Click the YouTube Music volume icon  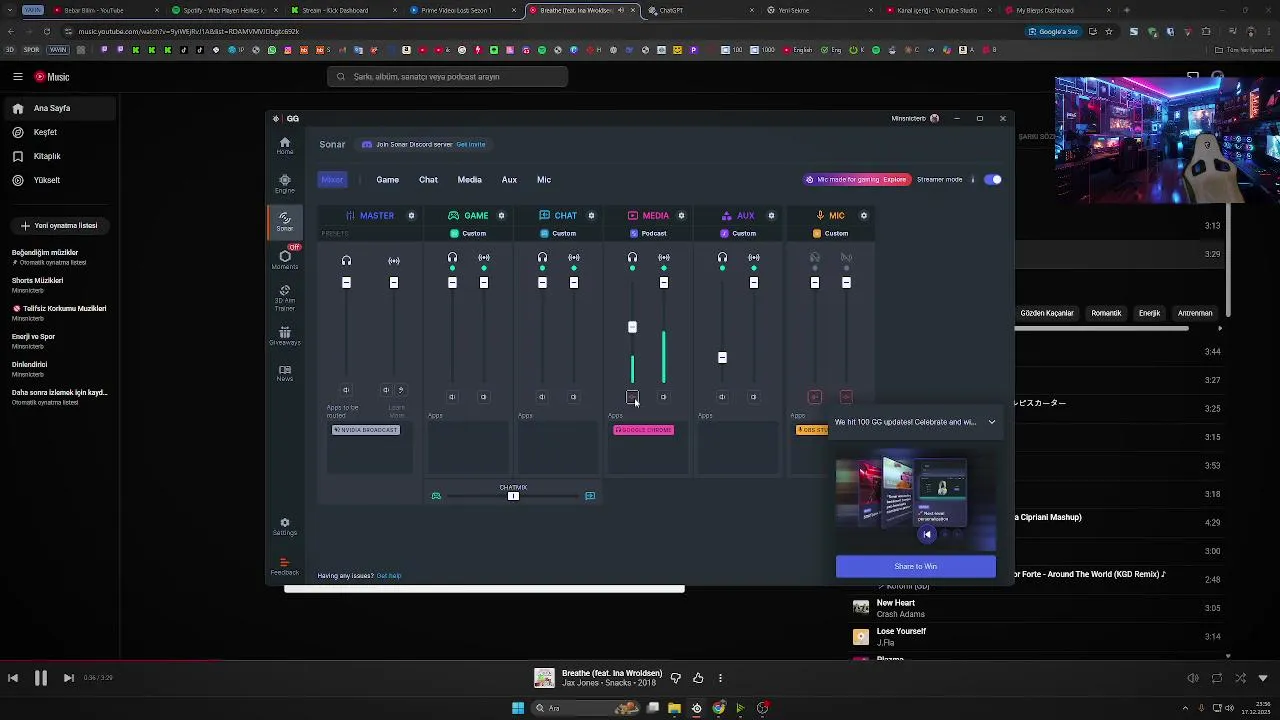click(x=1193, y=678)
